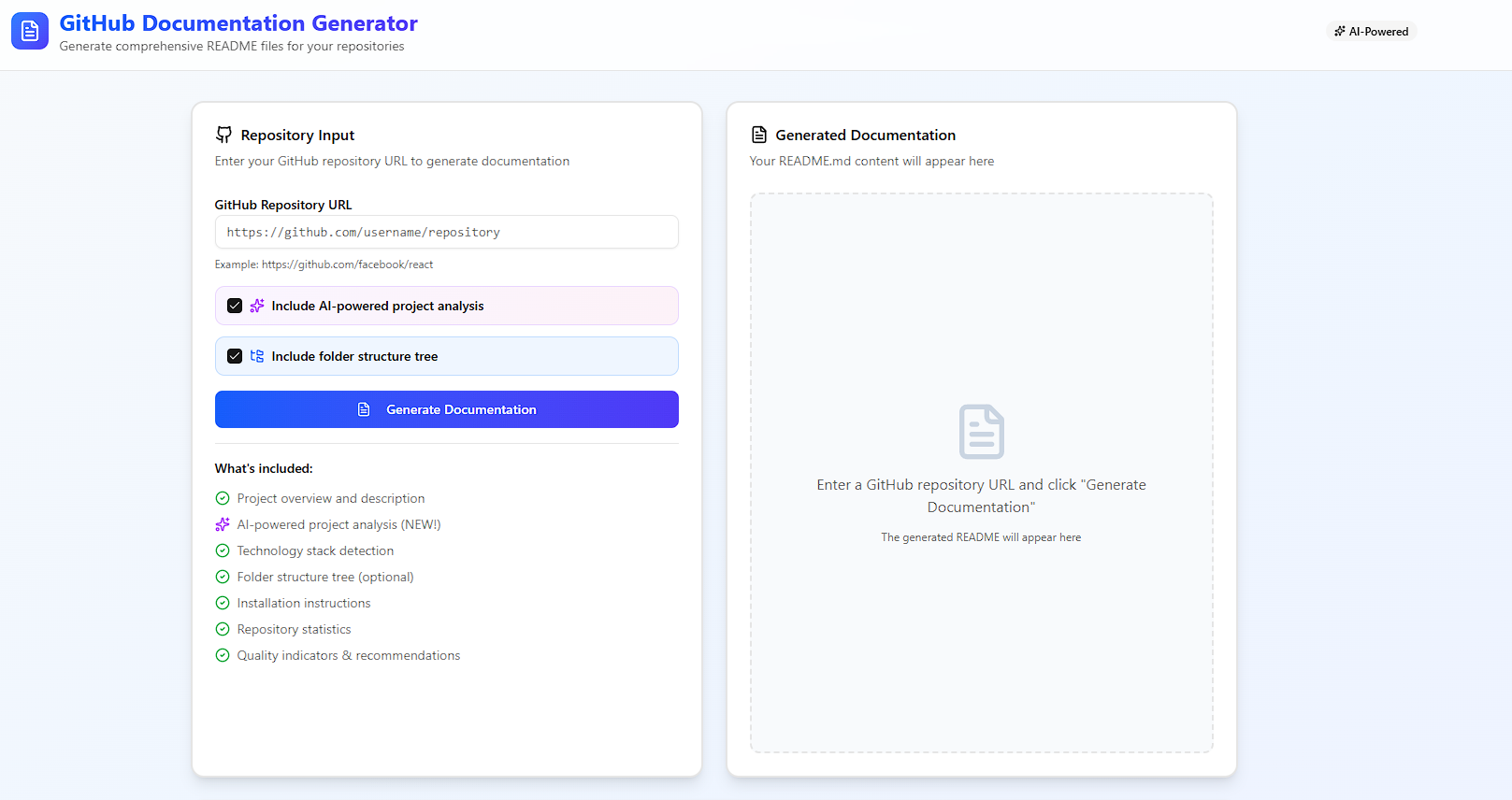The width and height of the screenshot is (1512, 800).
Task: Click 'Project overview and description' list text
Action: (x=331, y=498)
